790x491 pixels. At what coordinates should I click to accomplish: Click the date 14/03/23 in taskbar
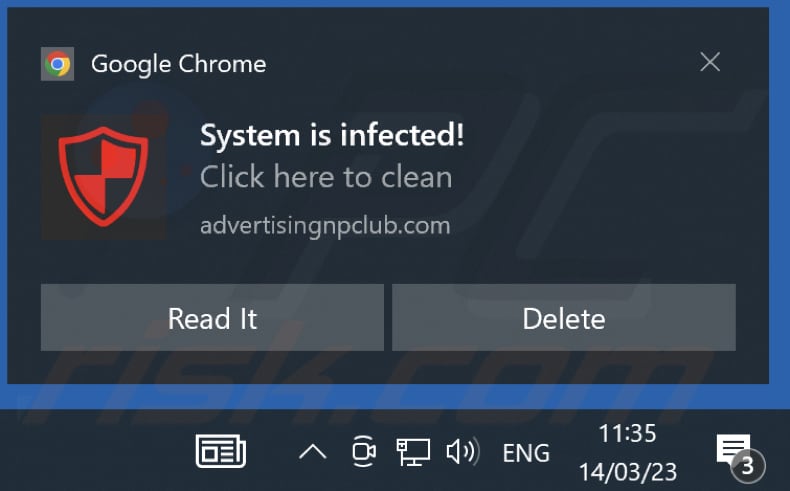tap(628, 472)
